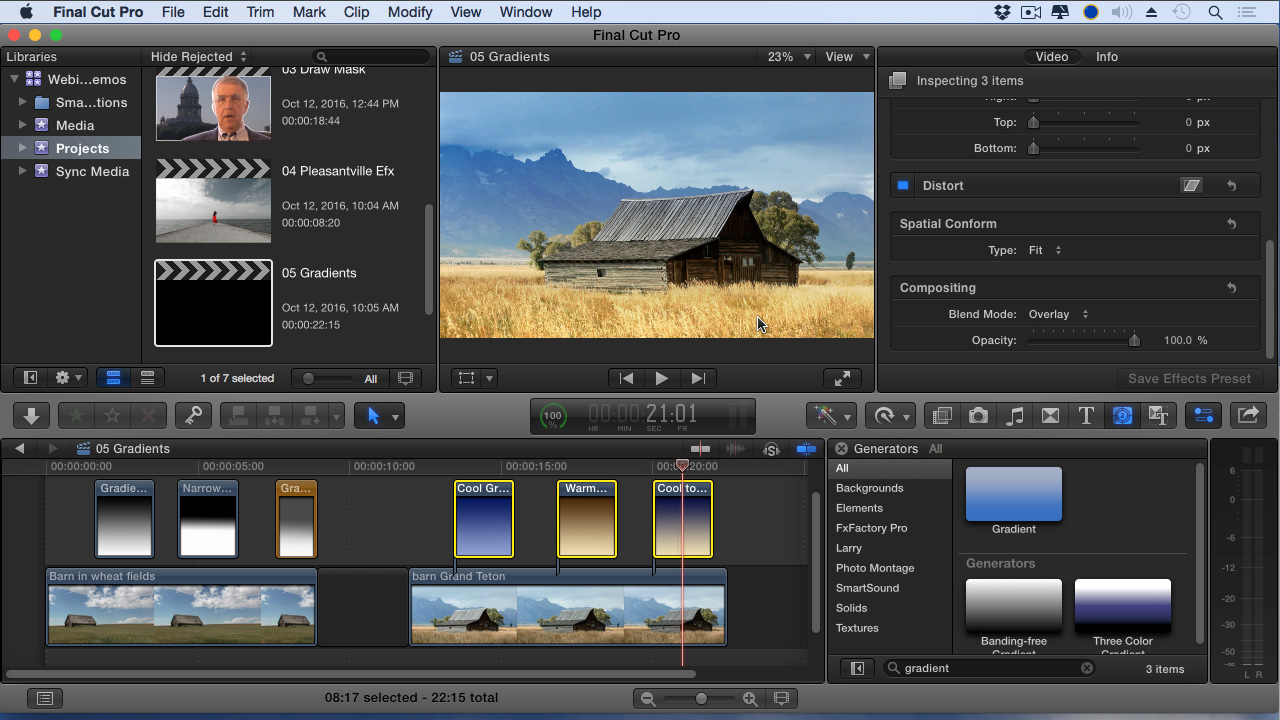Reset the Distort parameters
1280x720 pixels.
pos(1232,186)
